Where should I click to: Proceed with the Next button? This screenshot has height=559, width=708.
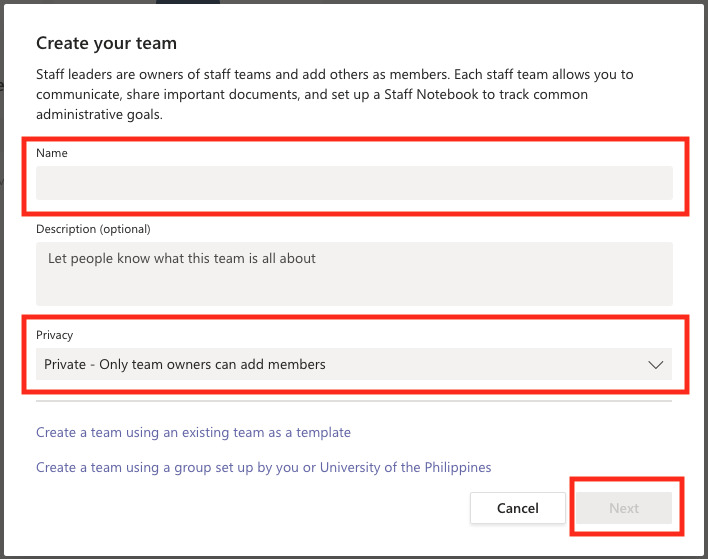624,508
